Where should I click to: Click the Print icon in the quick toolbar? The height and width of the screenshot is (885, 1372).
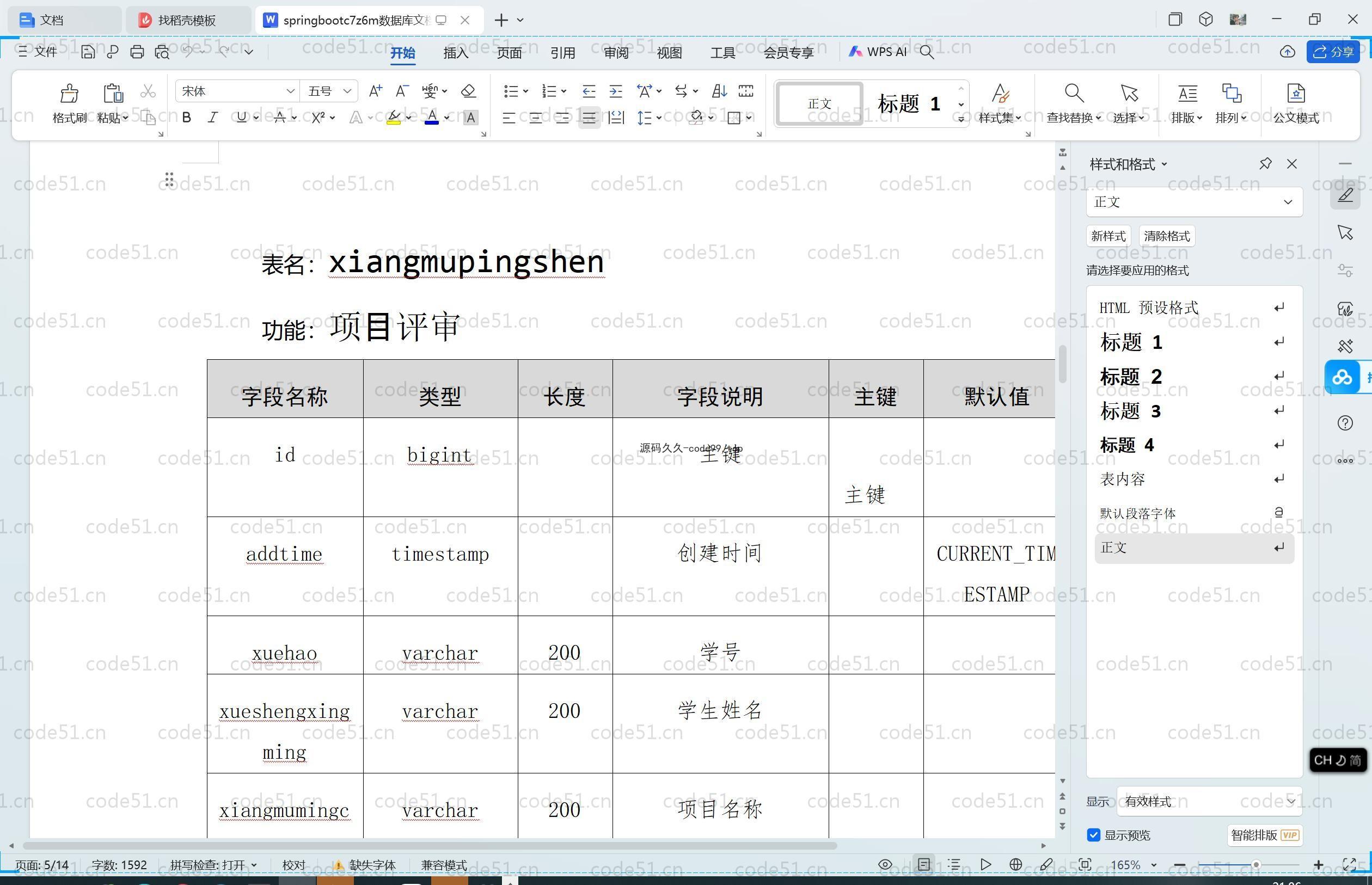click(137, 52)
